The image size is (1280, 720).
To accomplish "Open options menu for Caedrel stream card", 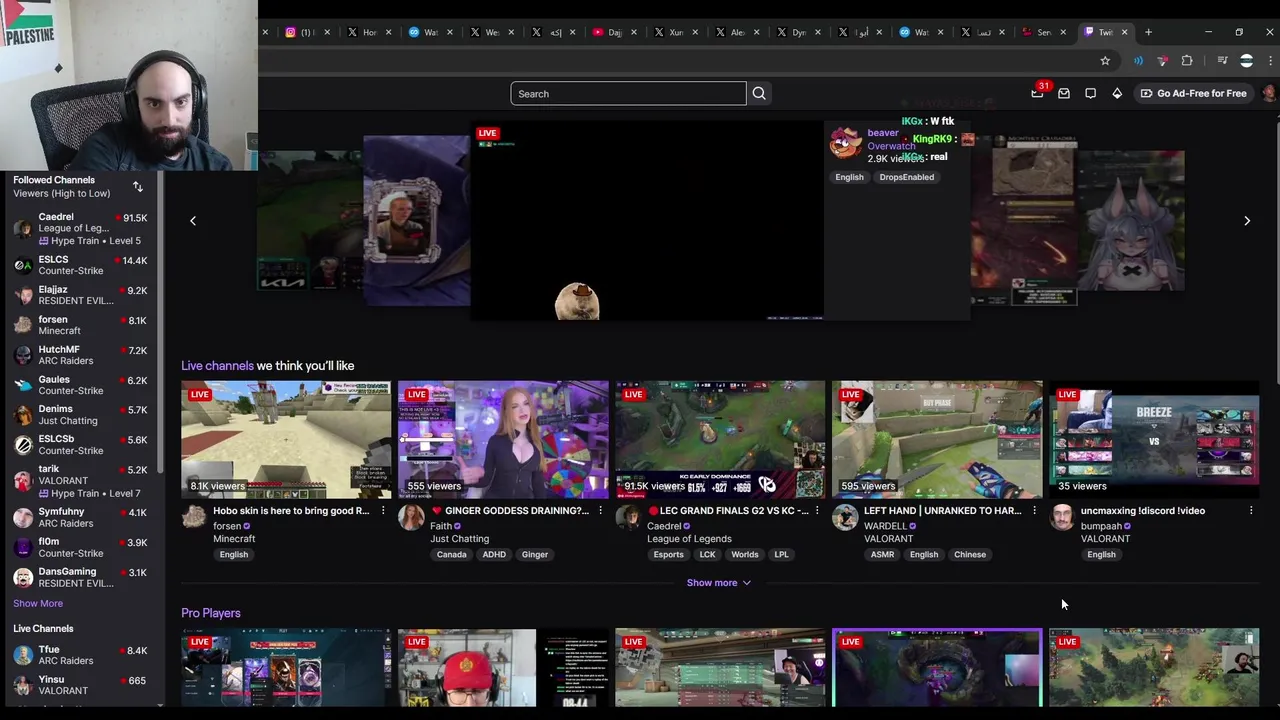I will (x=817, y=511).
